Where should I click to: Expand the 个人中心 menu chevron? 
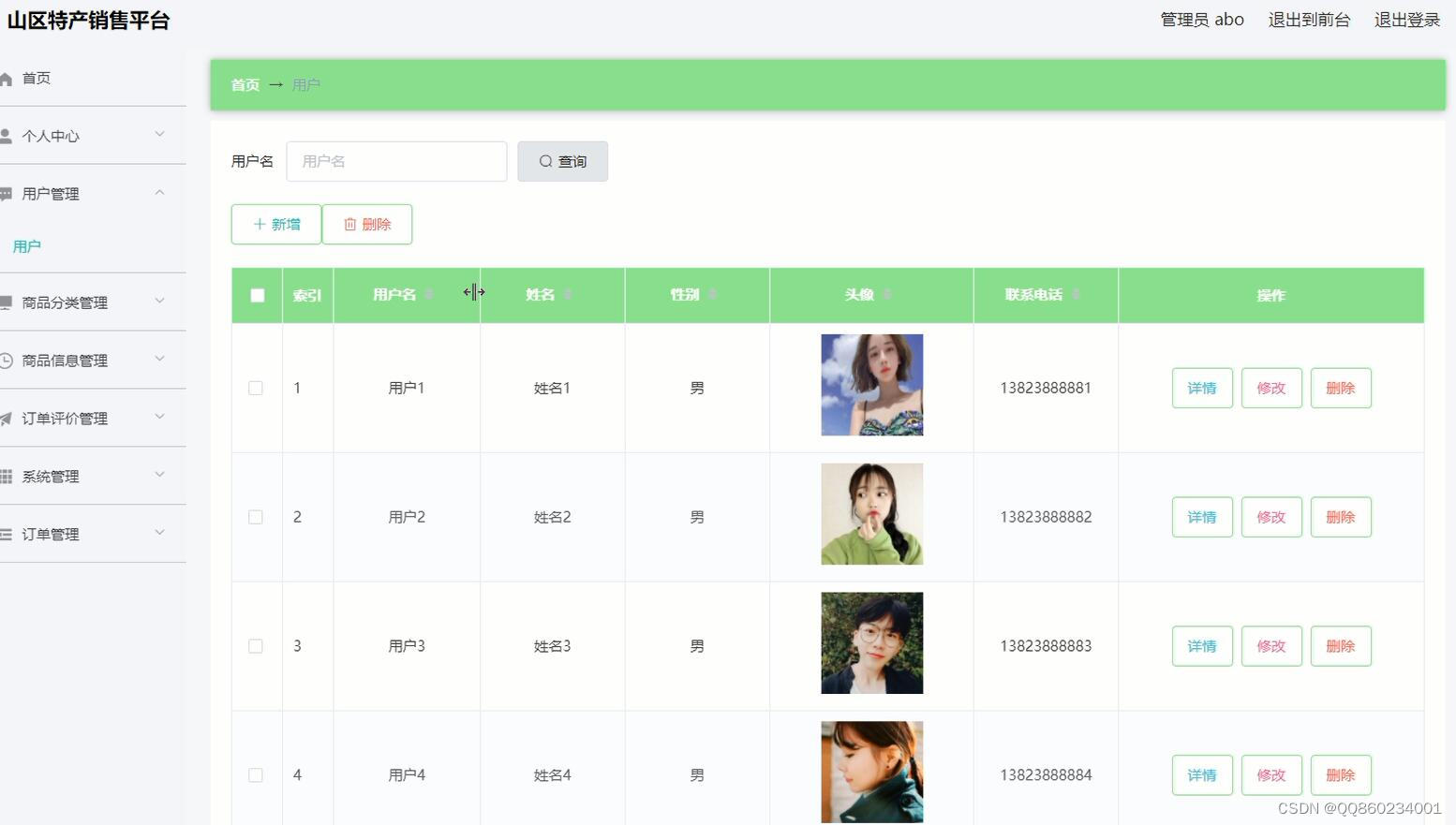(159, 135)
